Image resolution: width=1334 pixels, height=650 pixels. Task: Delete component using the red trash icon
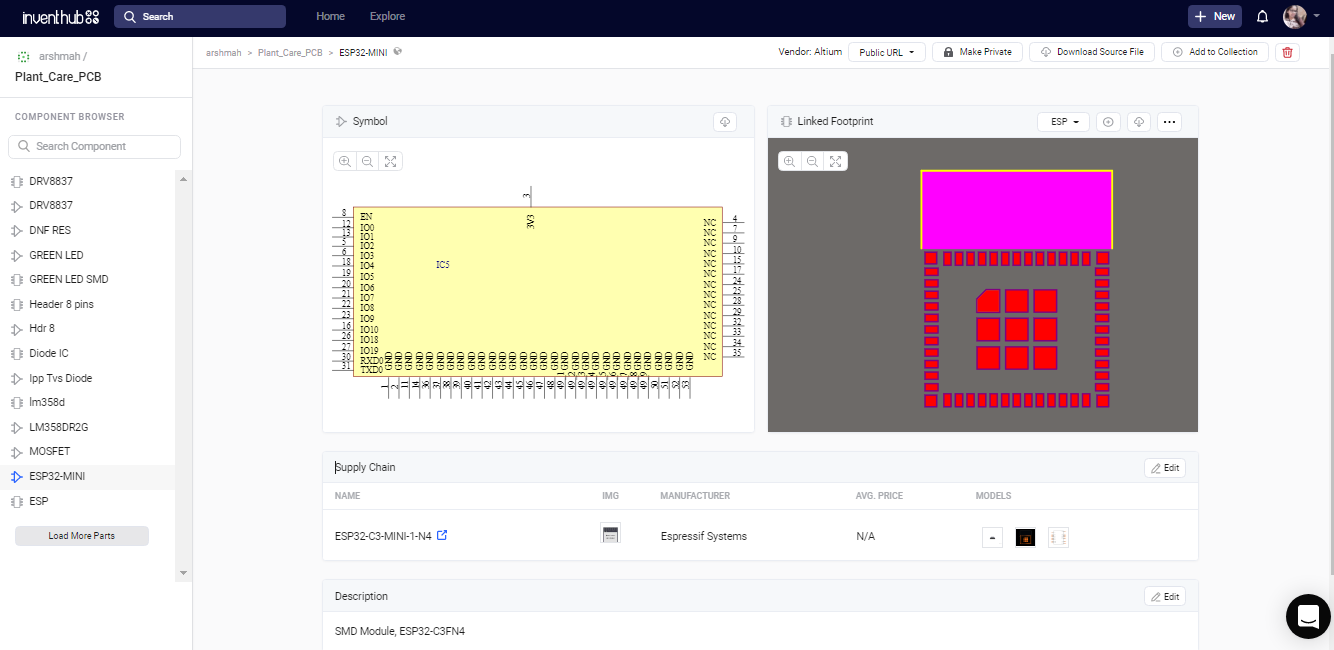[x=1287, y=52]
